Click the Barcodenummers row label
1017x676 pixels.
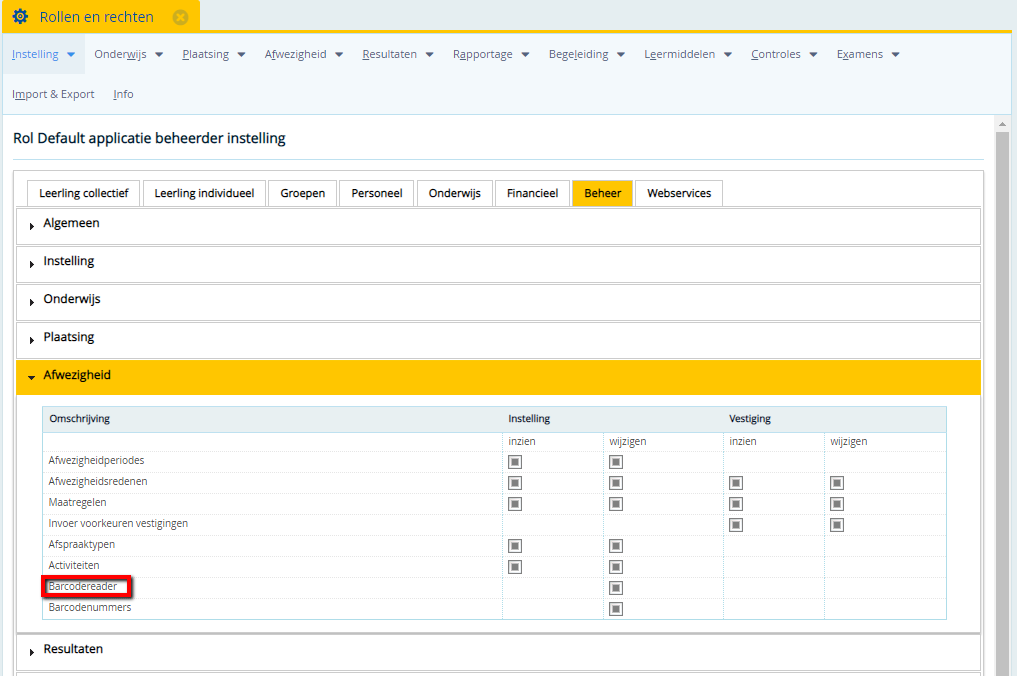(x=90, y=607)
